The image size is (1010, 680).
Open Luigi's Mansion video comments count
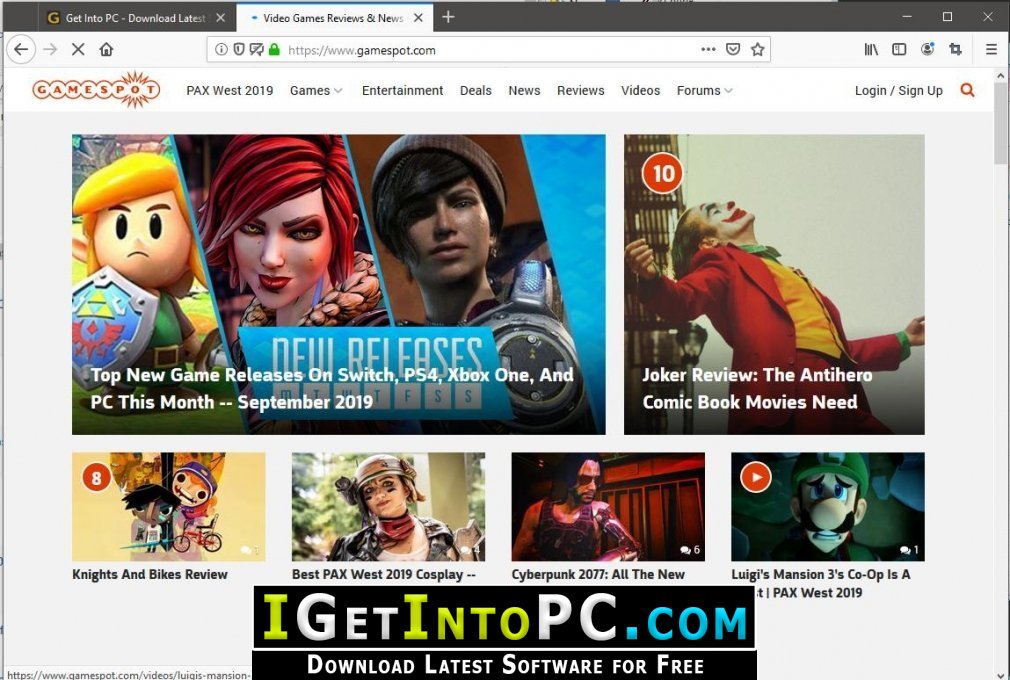point(910,550)
